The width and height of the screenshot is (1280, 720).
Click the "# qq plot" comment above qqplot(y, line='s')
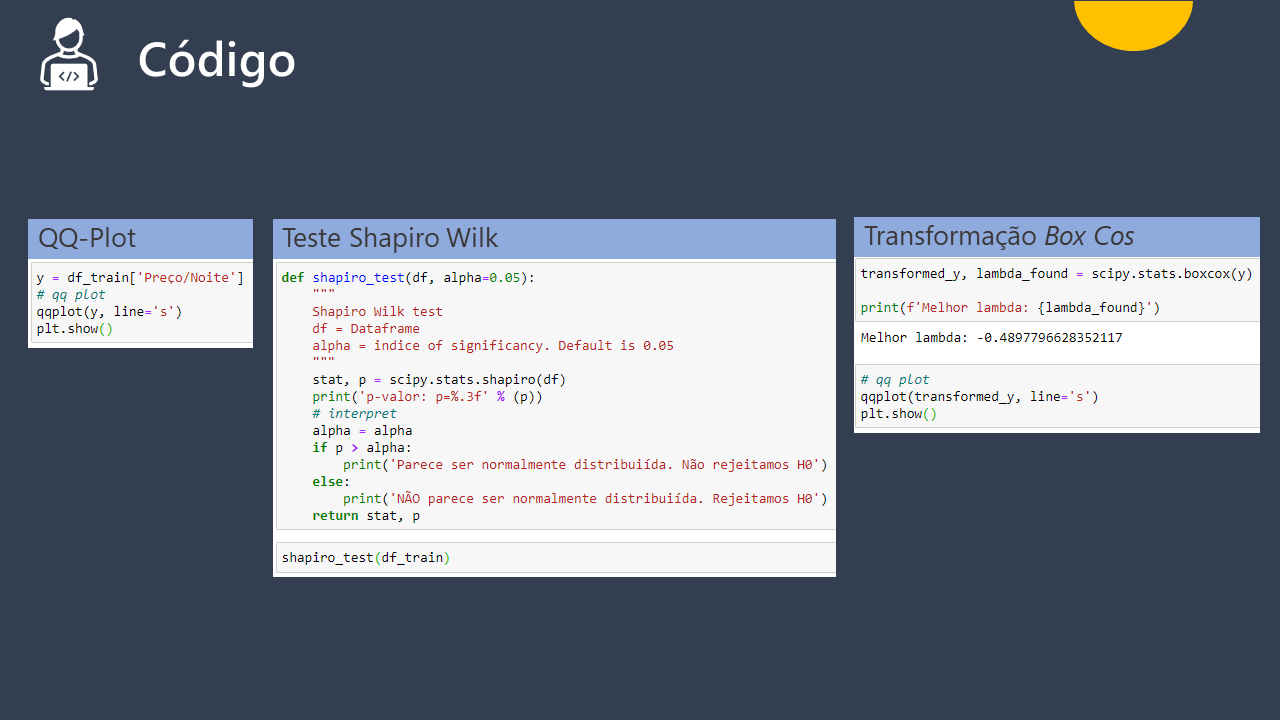(71, 295)
